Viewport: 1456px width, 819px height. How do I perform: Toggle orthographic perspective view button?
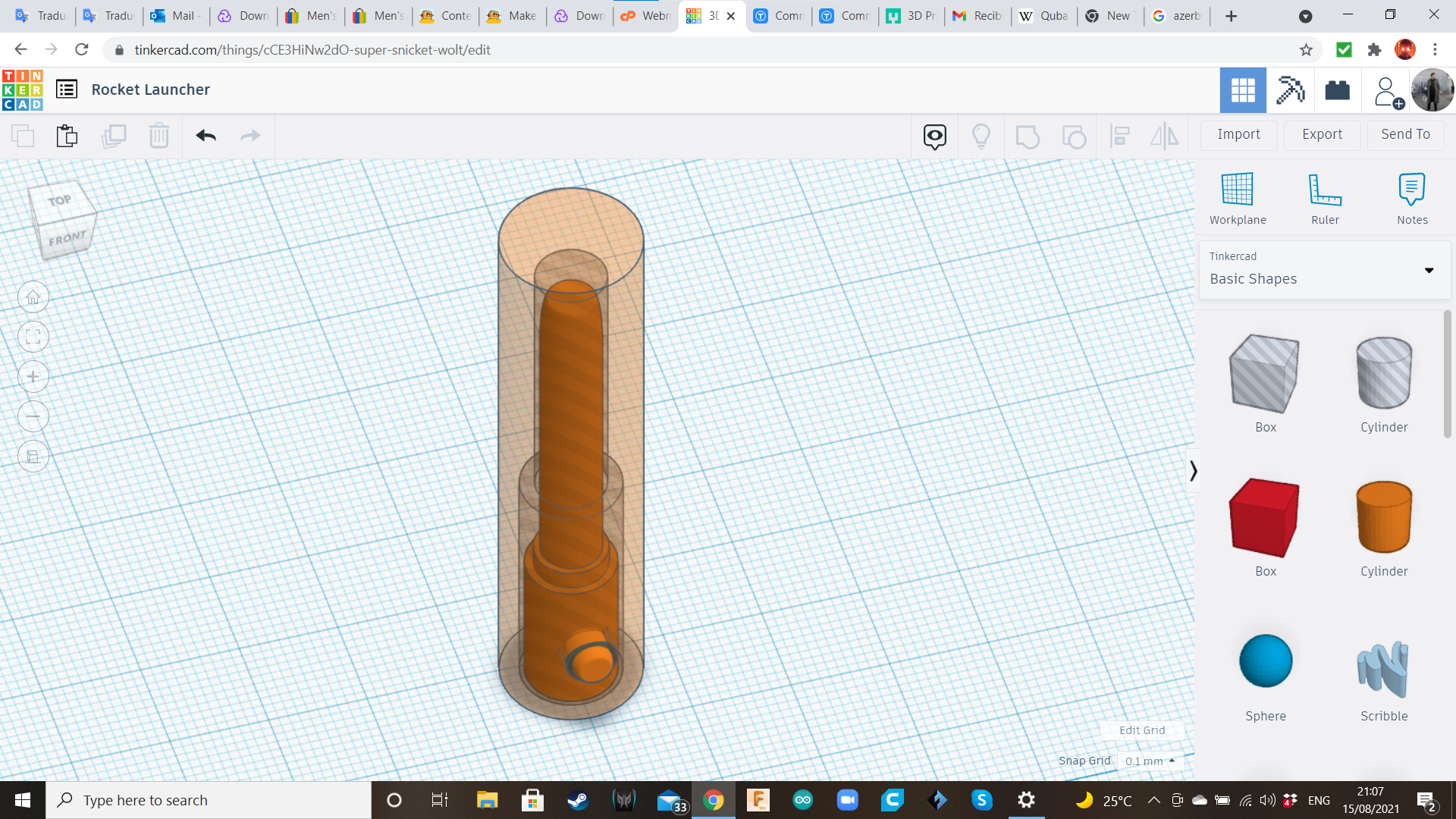(x=33, y=457)
